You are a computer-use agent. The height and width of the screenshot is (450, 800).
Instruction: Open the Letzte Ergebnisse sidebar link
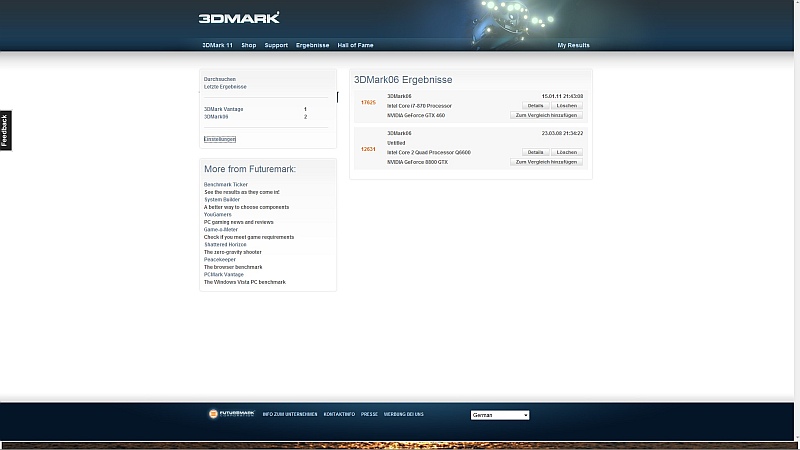[x=225, y=87]
